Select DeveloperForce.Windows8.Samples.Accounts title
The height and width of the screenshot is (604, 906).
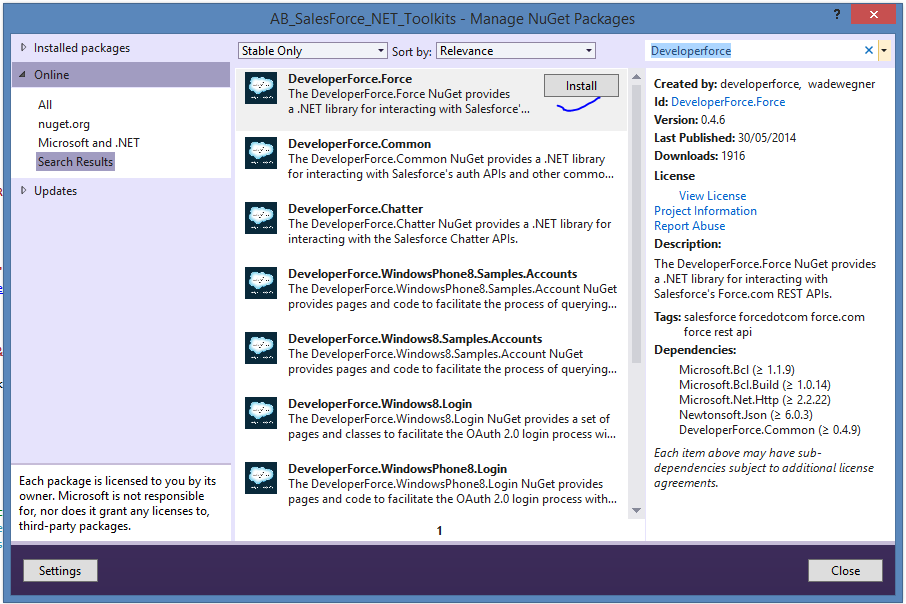click(x=415, y=339)
